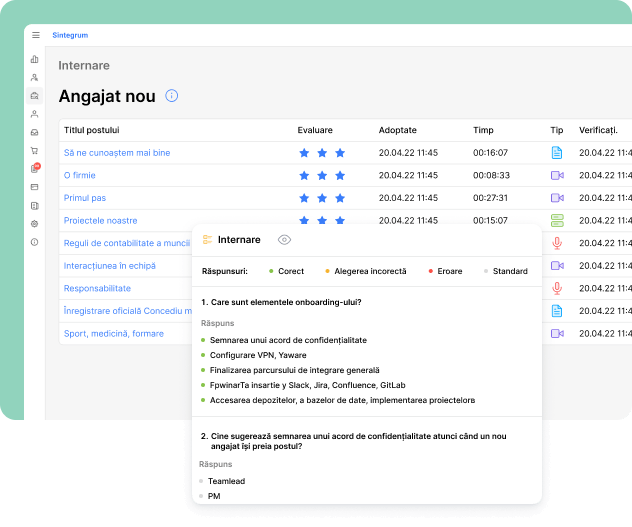Select the Teamlead answer option

tap(225, 481)
